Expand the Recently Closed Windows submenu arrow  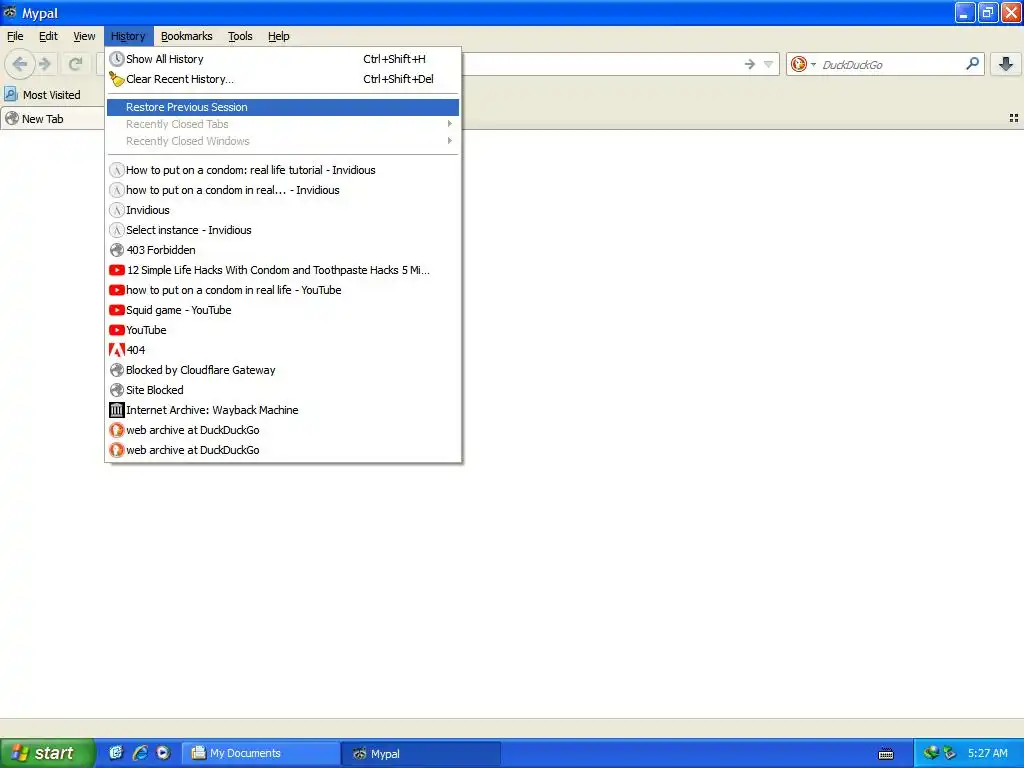[449, 141]
